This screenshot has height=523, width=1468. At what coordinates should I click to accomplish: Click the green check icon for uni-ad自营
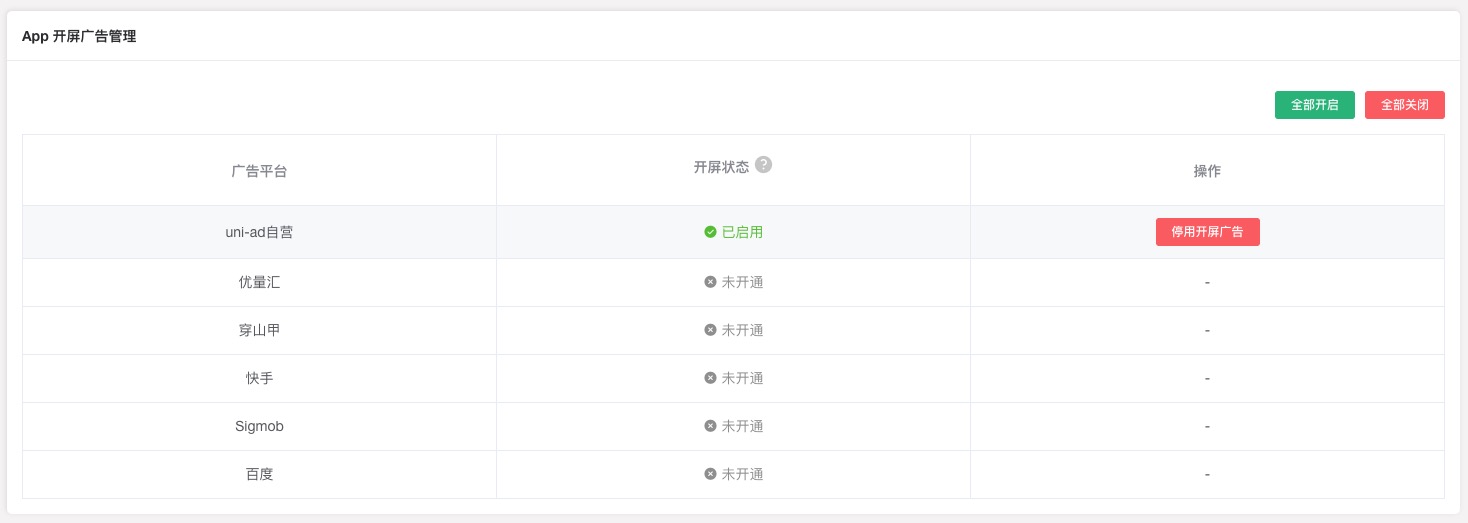tap(710, 232)
